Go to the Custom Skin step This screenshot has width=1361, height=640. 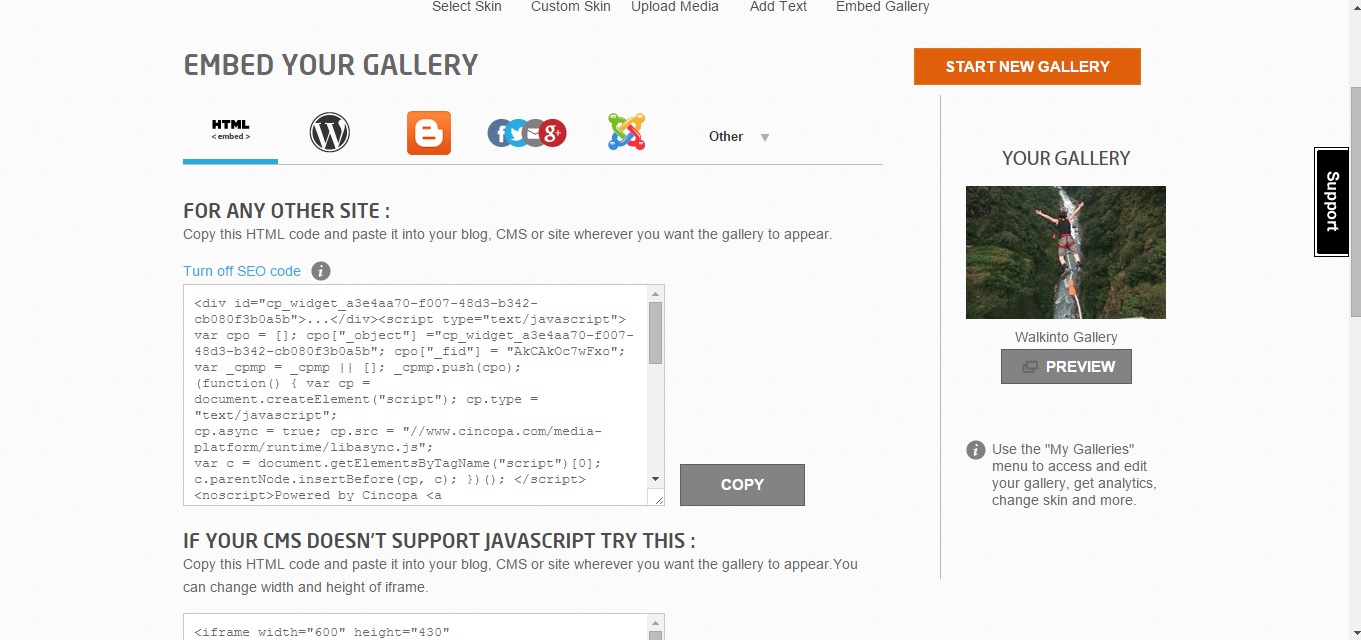tap(571, 7)
